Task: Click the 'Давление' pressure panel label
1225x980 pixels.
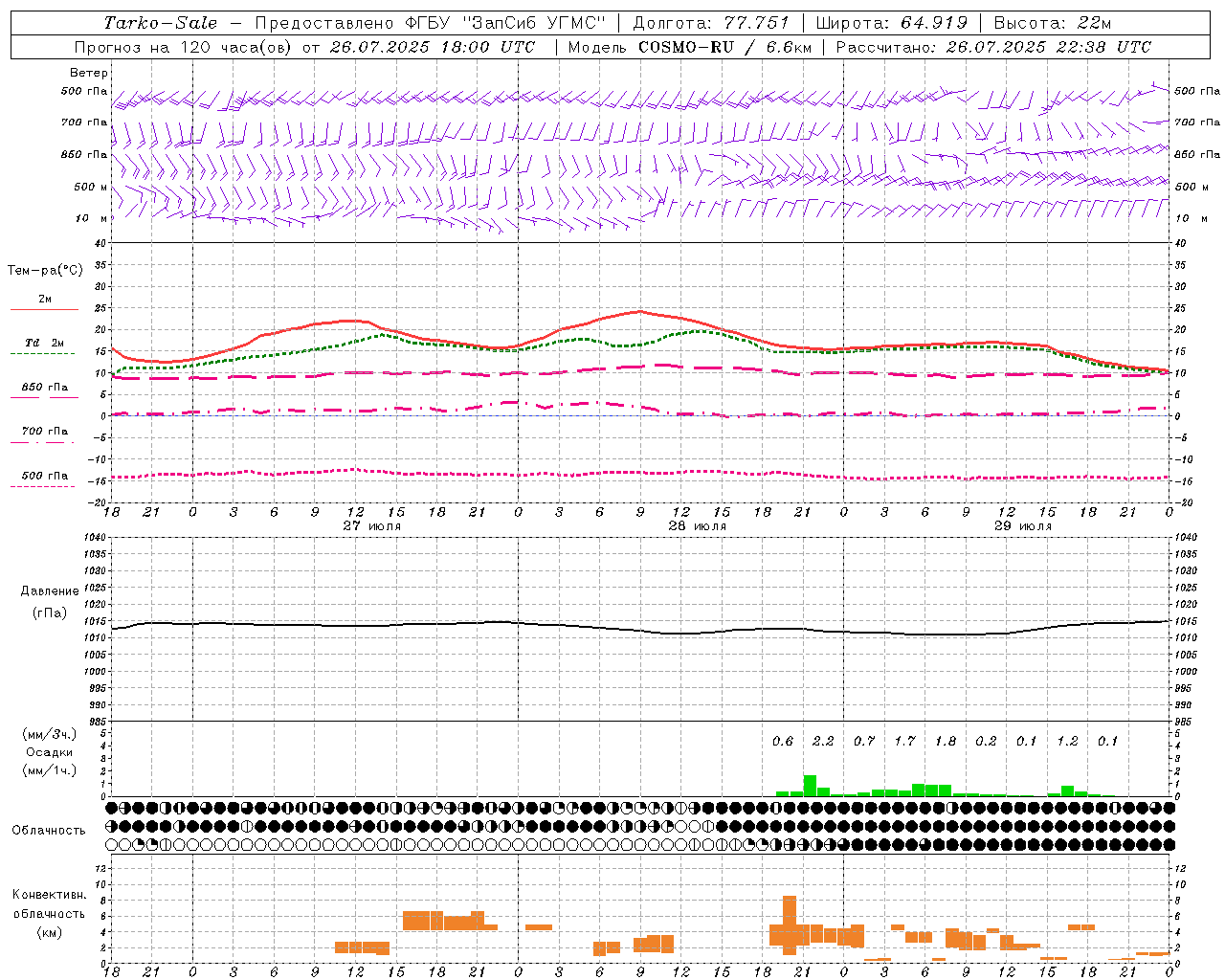Action: click(x=50, y=590)
